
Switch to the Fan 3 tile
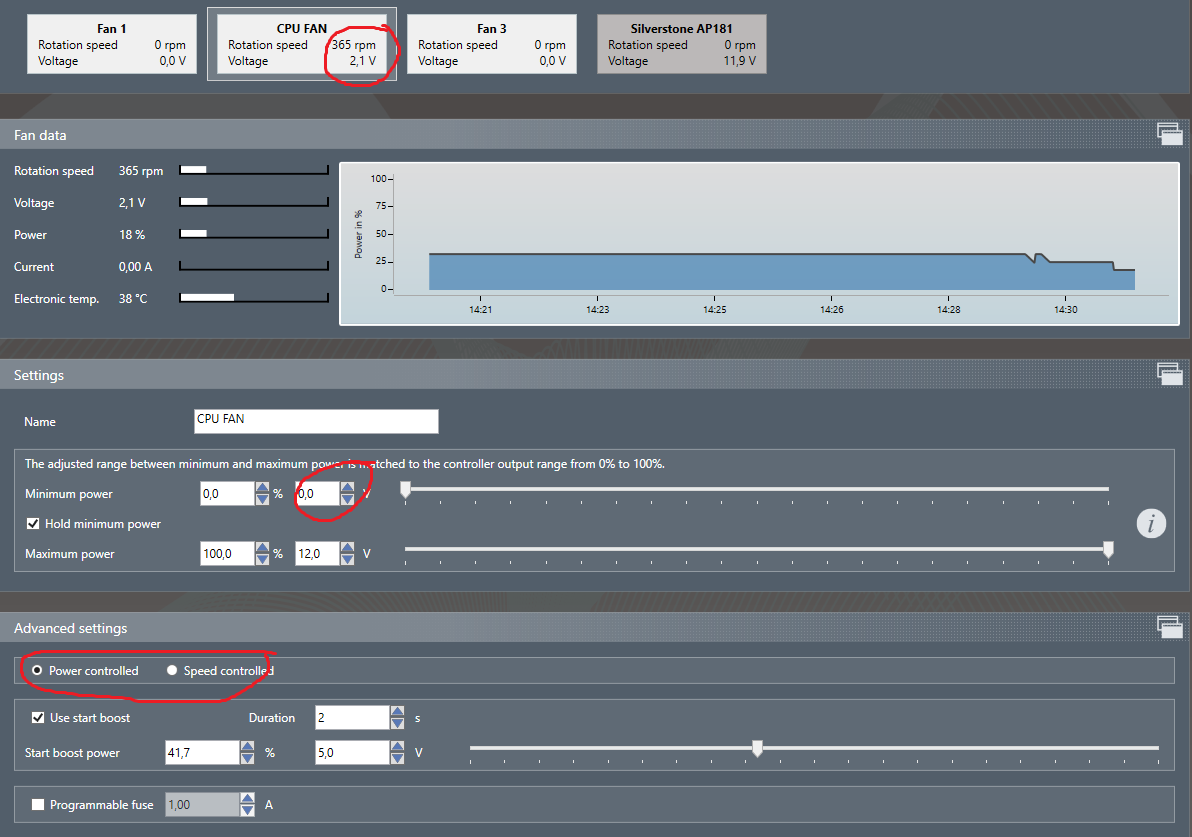(x=492, y=45)
